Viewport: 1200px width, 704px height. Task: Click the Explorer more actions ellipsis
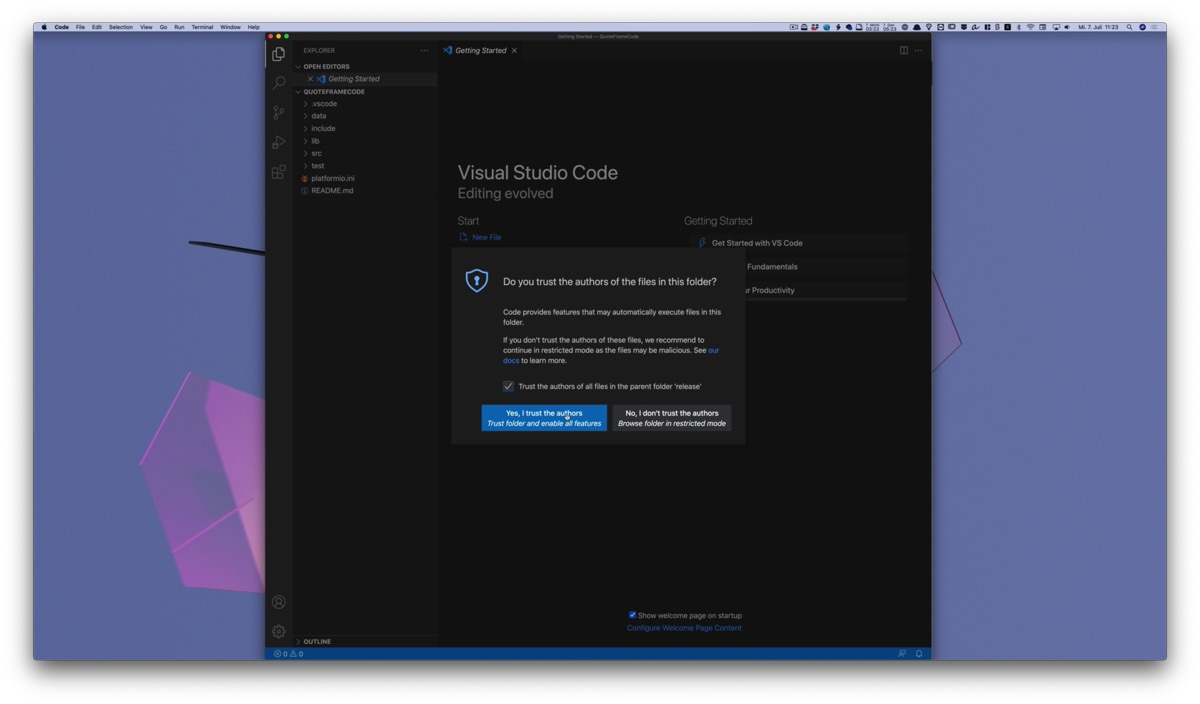[424, 50]
